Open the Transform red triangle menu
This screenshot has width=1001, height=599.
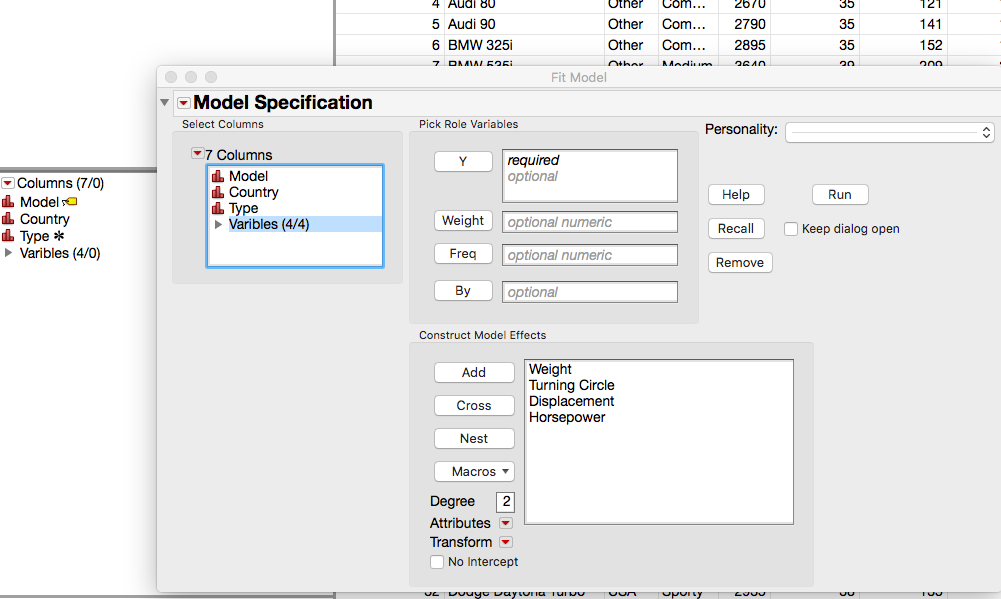click(x=505, y=542)
